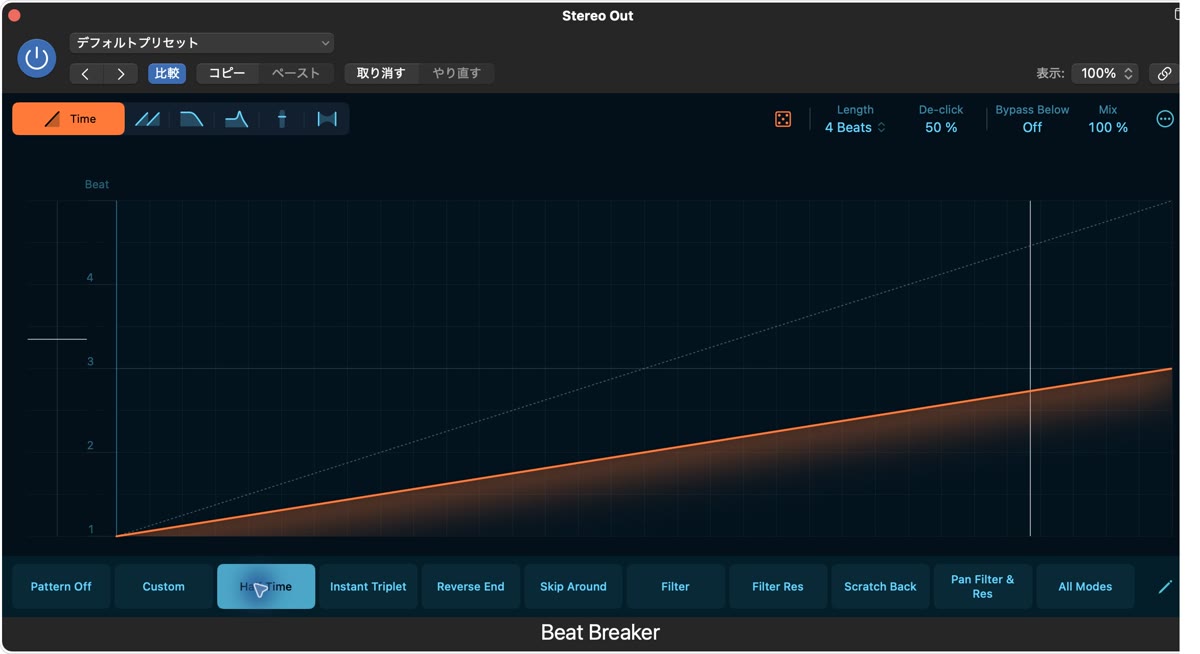
Task: Open the 表示 100% zoom dropdown
Action: click(x=1105, y=73)
